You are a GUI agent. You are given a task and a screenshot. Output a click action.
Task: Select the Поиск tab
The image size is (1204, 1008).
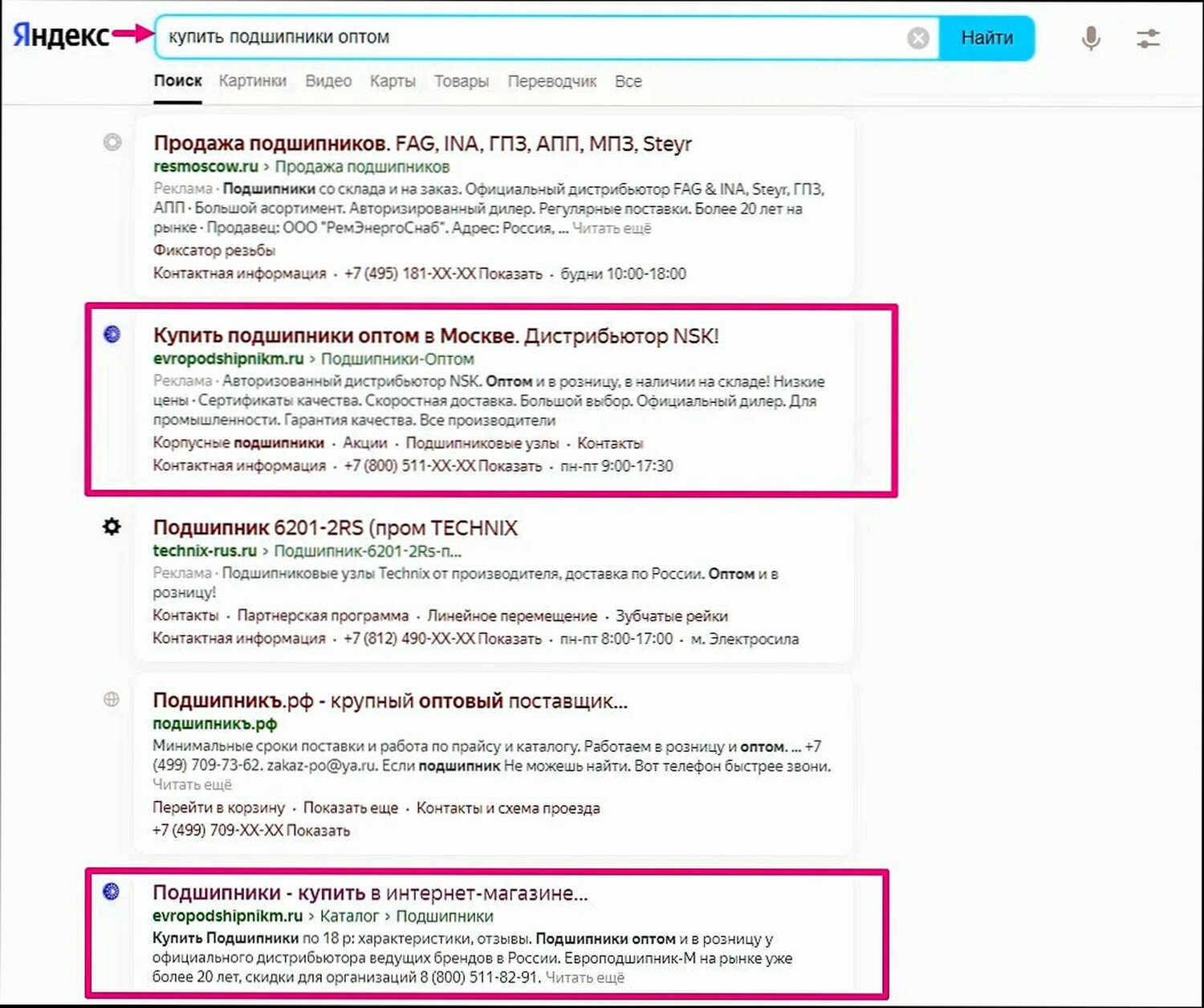tap(178, 81)
